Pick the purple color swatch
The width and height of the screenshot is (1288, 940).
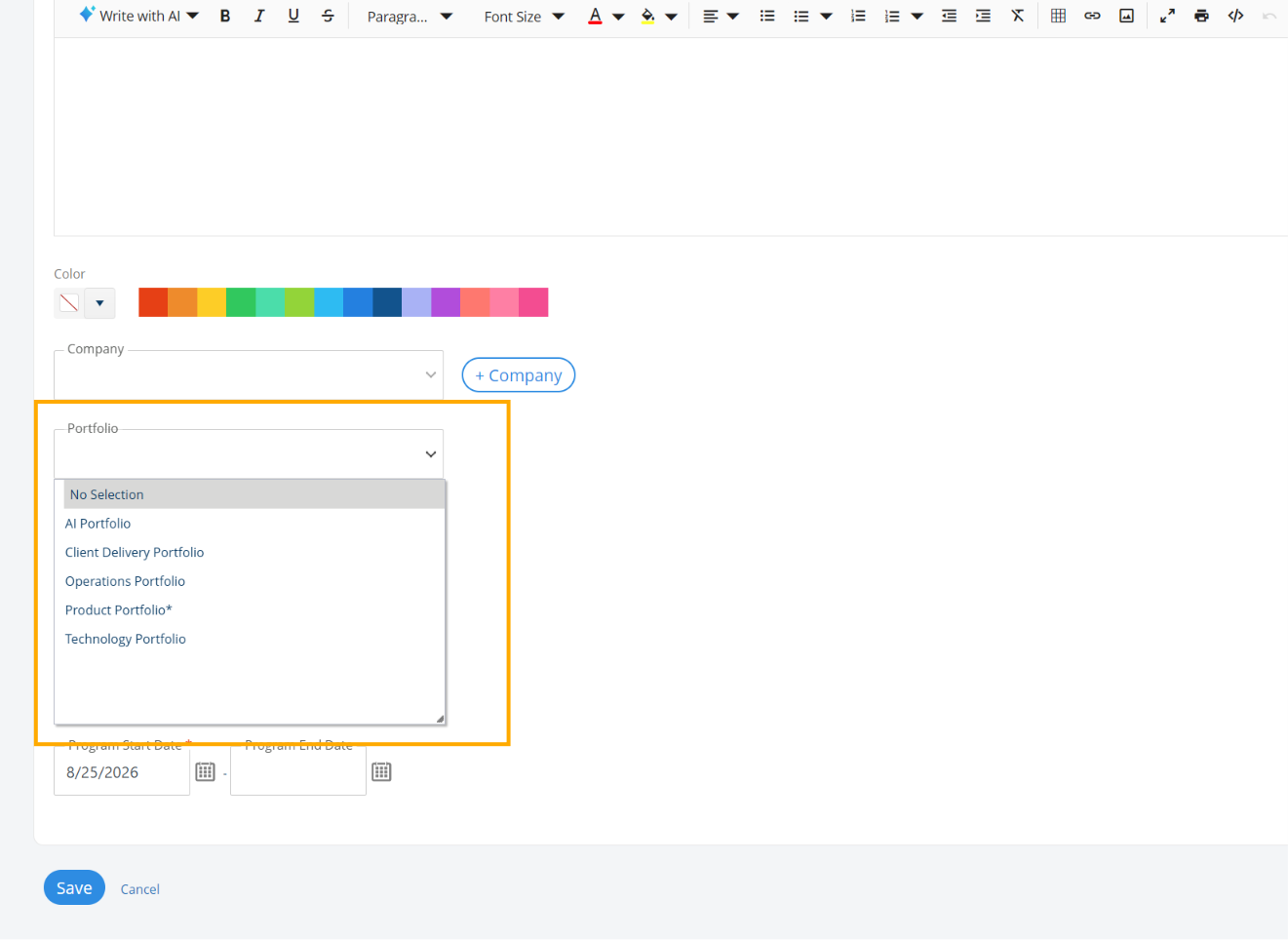pyautogui.click(x=446, y=302)
